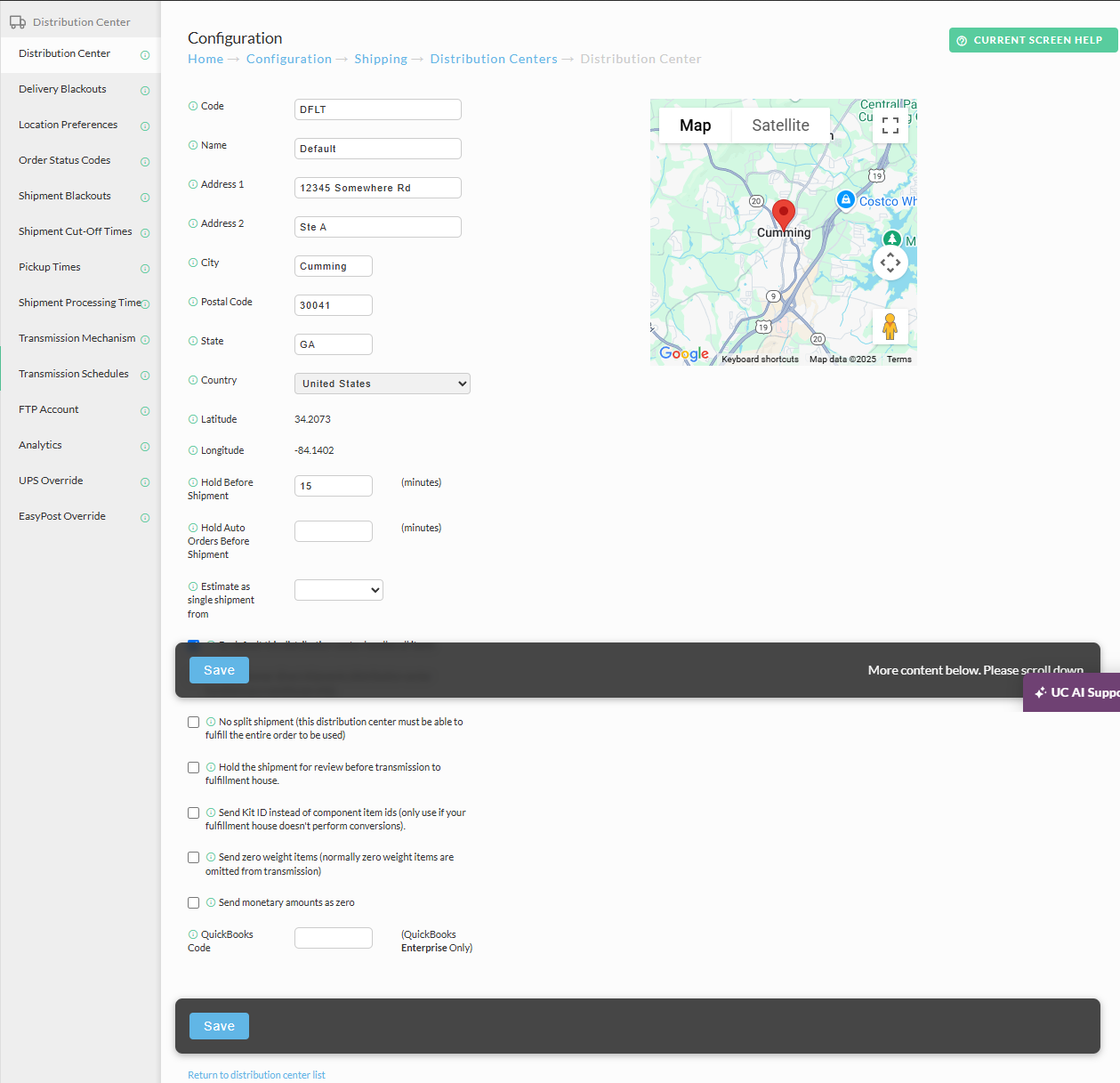The image size is (1120, 1083).
Task: Click the Costco shopping marker on map
Action: 846,200
